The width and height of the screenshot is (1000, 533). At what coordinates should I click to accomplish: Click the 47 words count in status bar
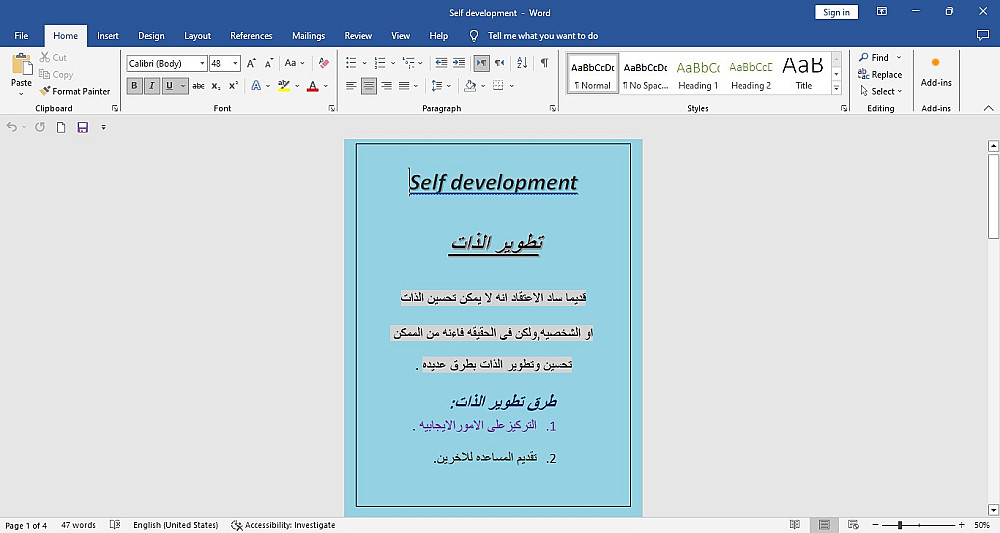click(78, 525)
